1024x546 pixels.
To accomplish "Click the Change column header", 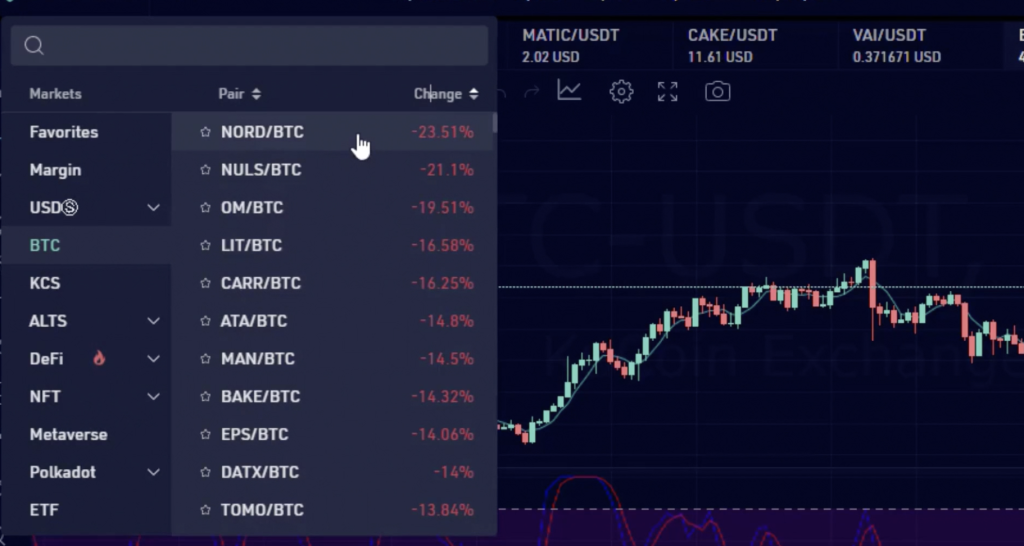I will tap(438, 94).
